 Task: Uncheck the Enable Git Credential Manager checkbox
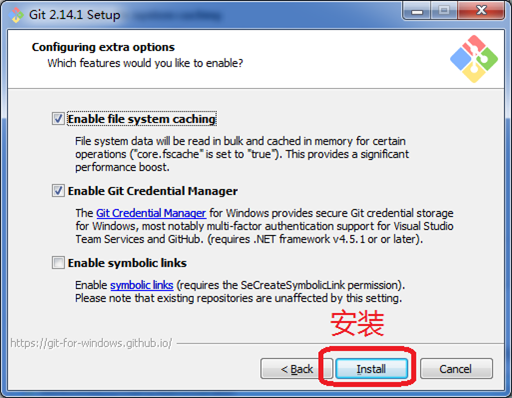(58, 191)
